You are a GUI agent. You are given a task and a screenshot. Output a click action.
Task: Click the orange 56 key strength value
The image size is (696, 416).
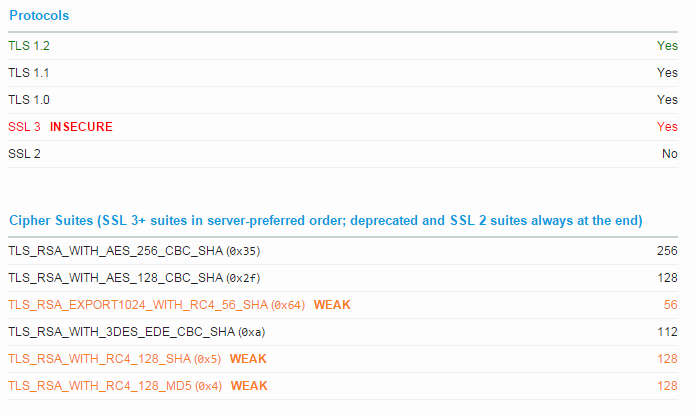pyautogui.click(x=671, y=304)
